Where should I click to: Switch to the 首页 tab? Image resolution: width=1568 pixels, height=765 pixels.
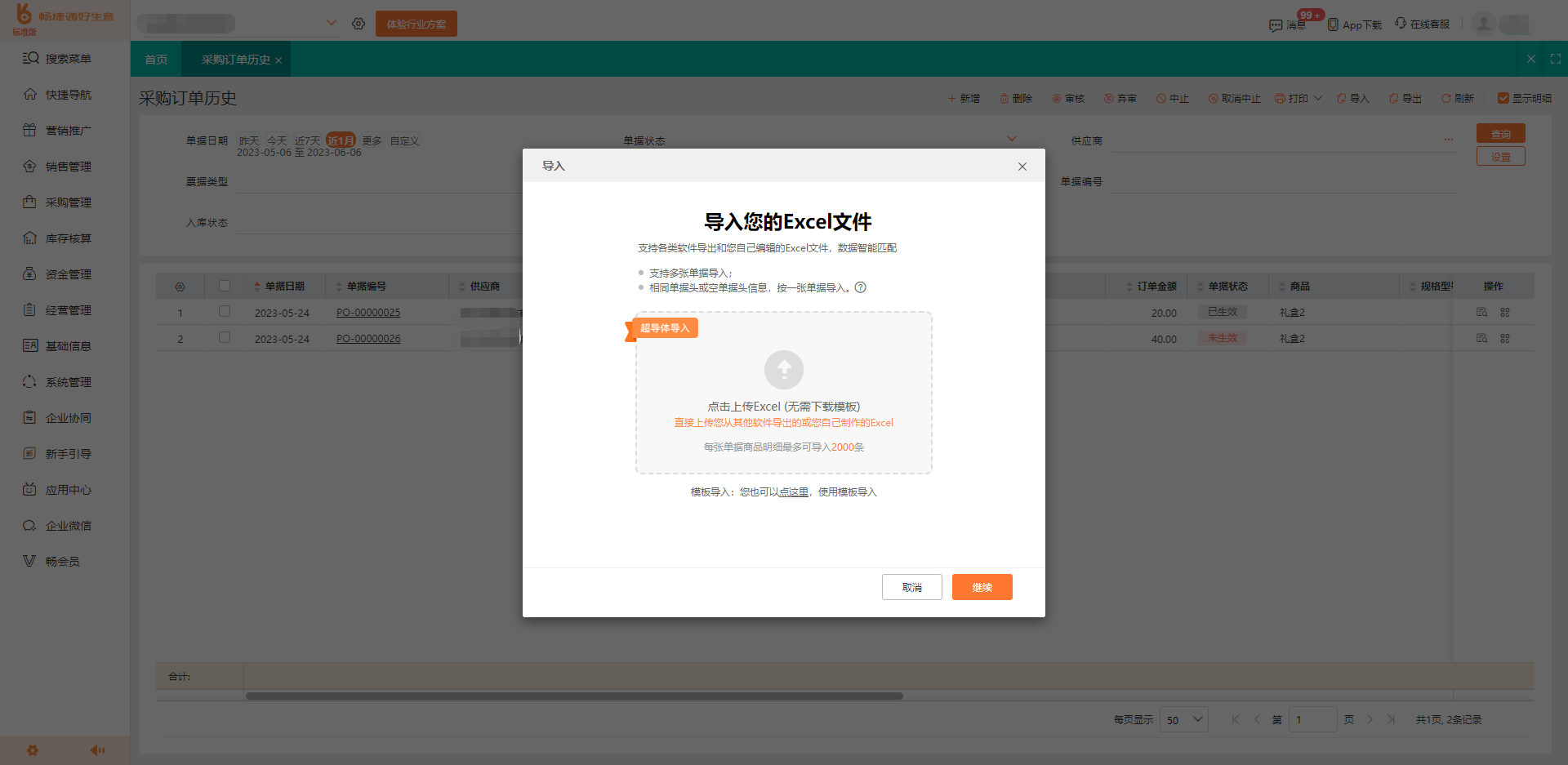click(155, 59)
